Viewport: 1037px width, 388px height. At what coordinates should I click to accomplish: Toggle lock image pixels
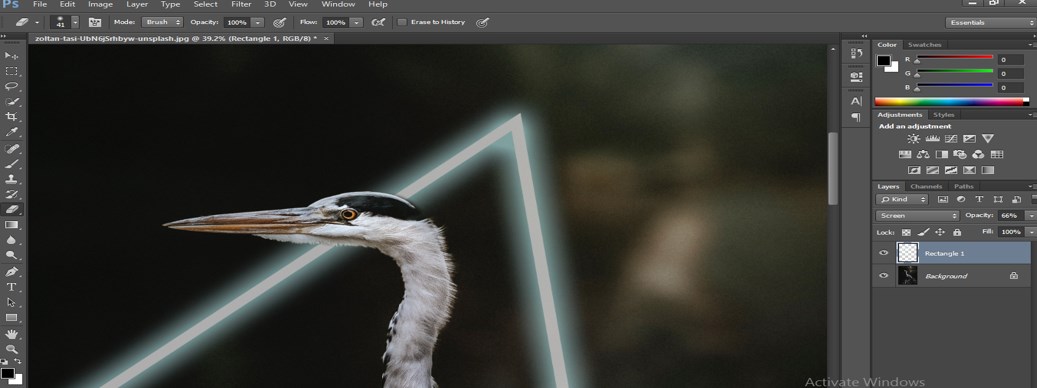[923, 233]
